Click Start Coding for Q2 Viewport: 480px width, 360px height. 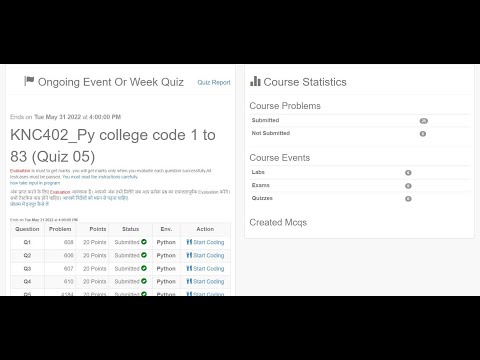coord(205,255)
